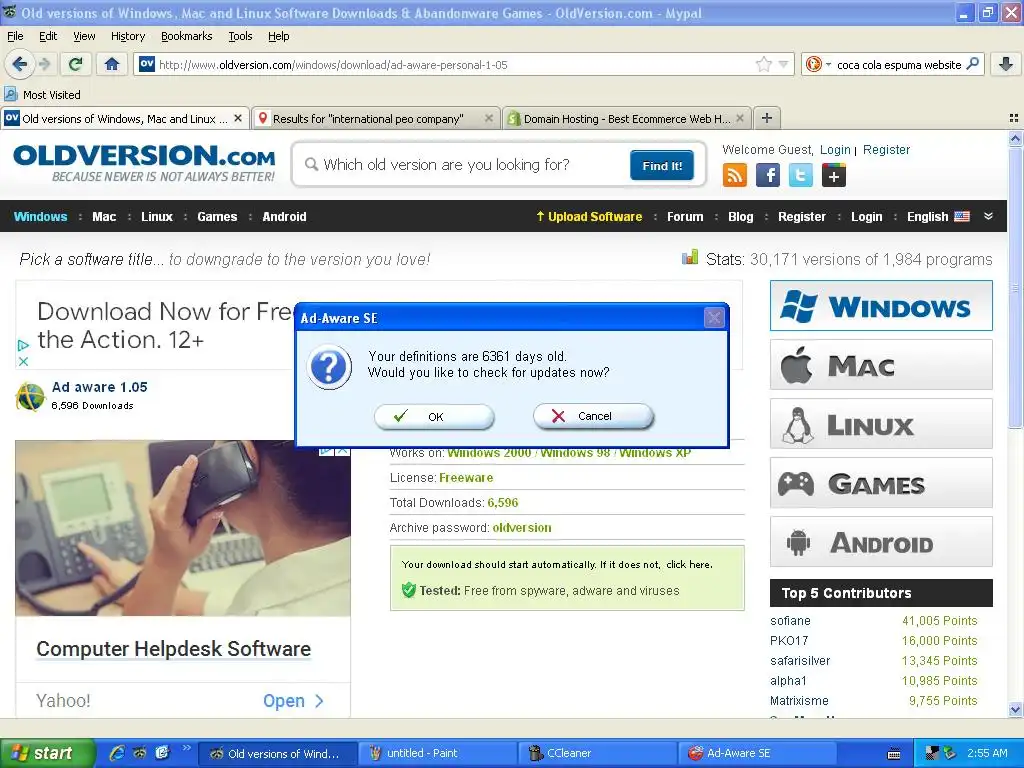
Task: Open the Google Plus share icon
Action: (x=834, y=175)
